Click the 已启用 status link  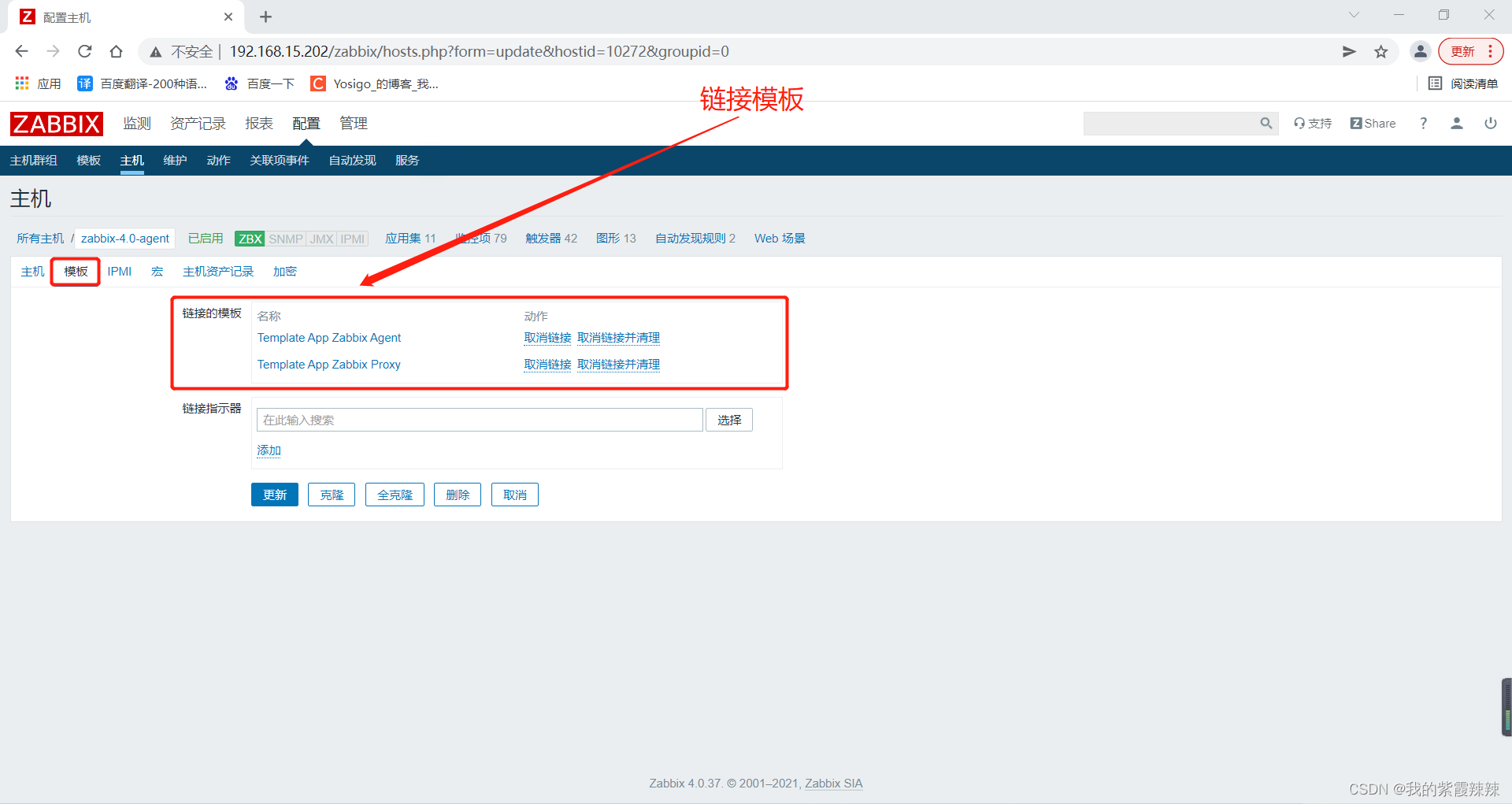tap(206, 239)
